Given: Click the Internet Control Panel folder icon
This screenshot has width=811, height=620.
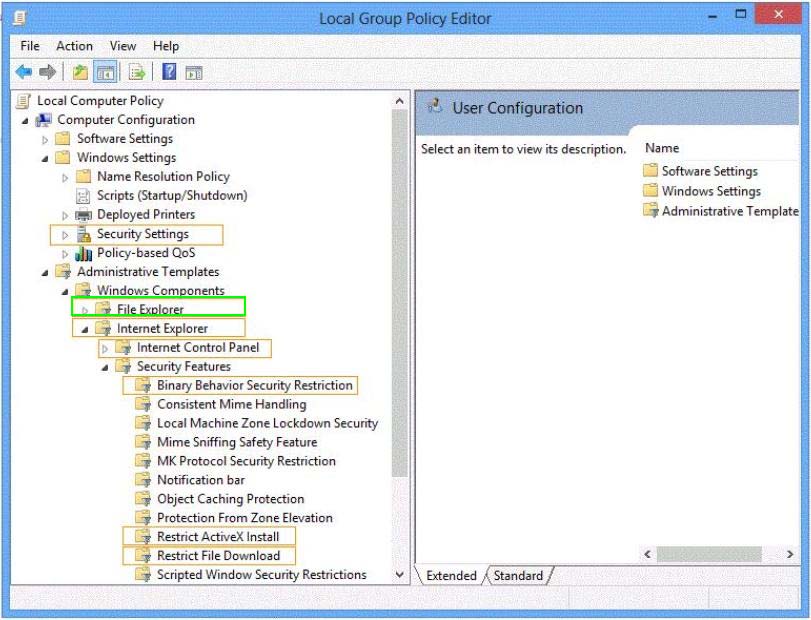Looking at the screenshot, I should [124, 347].
